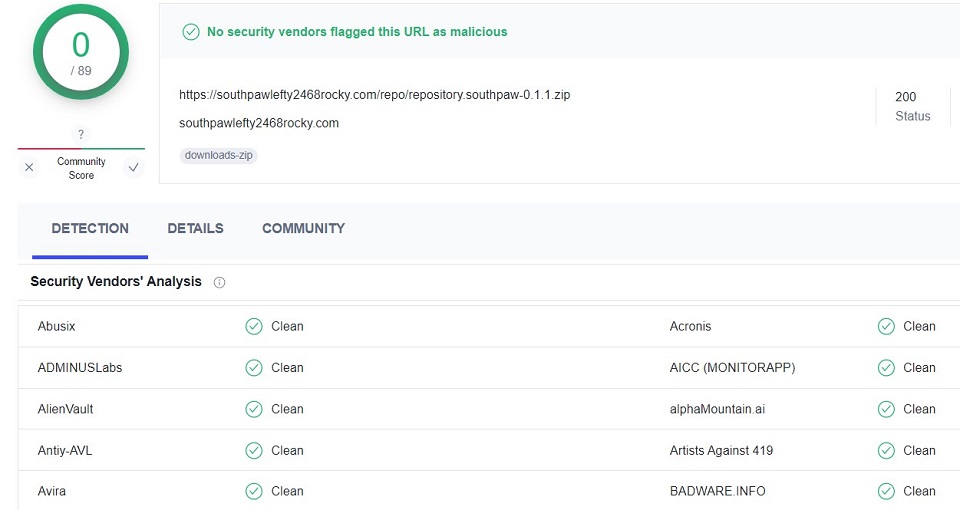Switch to the DETECTION tab
This screenshot has width=960, height=510.
click(x=90, y=228)
